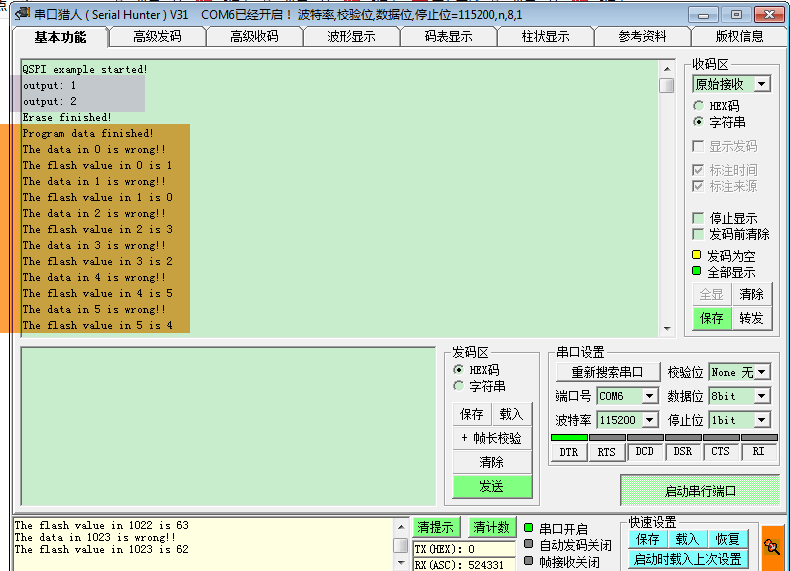790x571 pixels.
Task: Click the hint log scrollbar down arrow
Action: coord(401,562)
